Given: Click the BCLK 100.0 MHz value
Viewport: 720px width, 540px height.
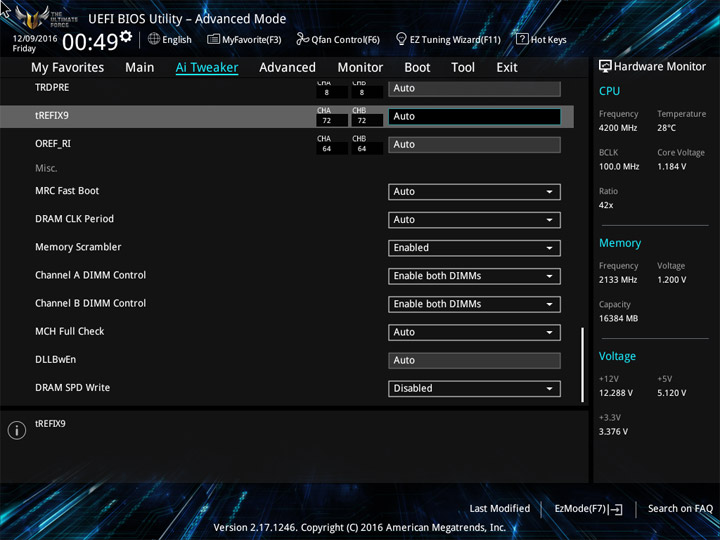Looking at the screenshot, I should click(619, 167).
